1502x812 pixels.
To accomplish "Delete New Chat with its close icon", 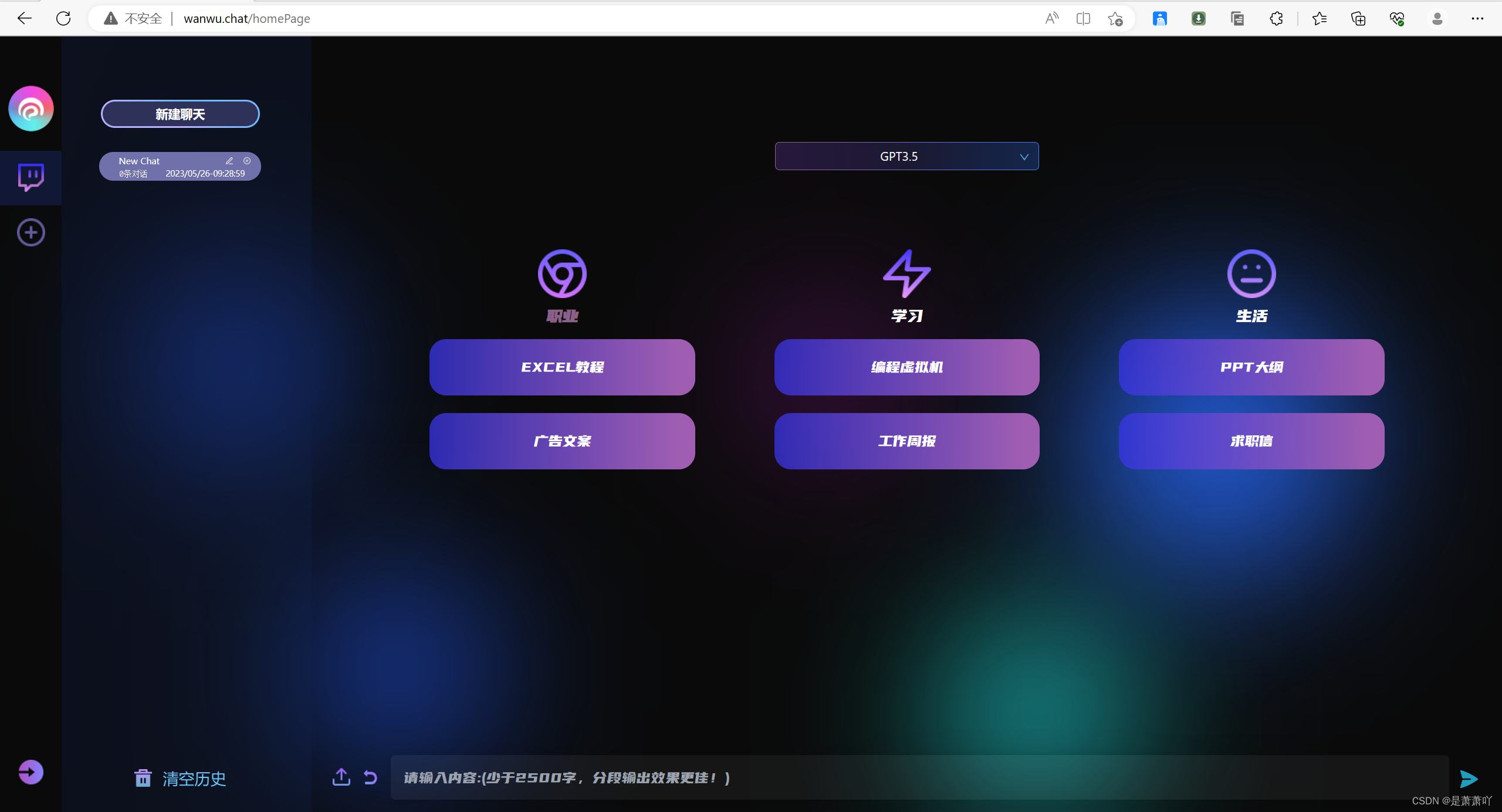I will click(247, 161).
